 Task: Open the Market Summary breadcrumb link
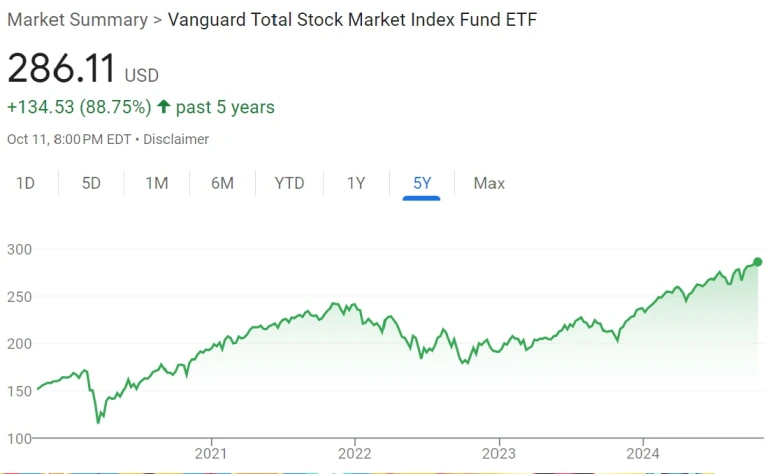click(77, 20)
